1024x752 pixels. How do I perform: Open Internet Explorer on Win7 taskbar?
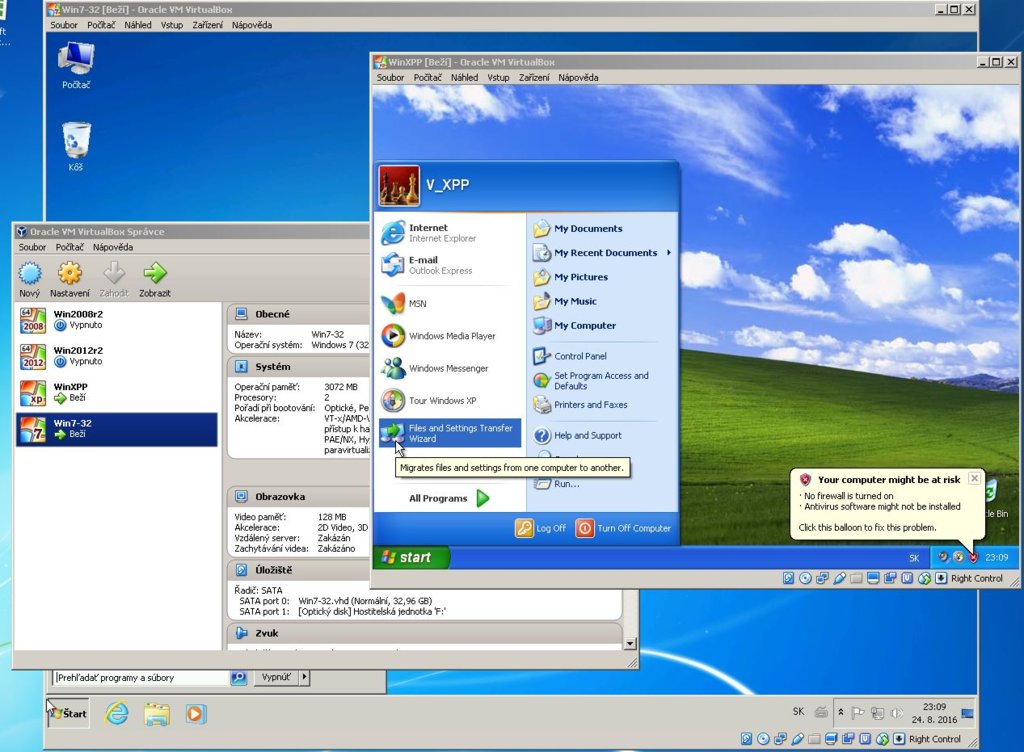[117, 713]
